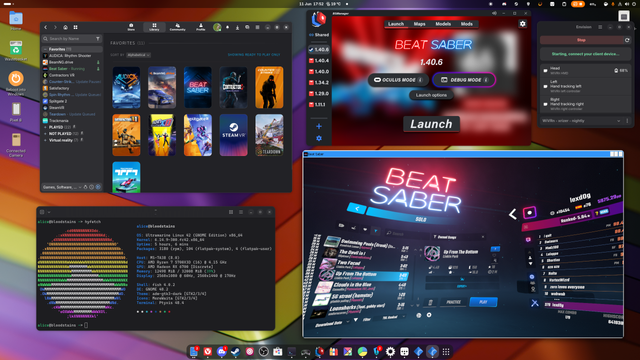Expand the Virtual reality category

(x=45, y=140)
